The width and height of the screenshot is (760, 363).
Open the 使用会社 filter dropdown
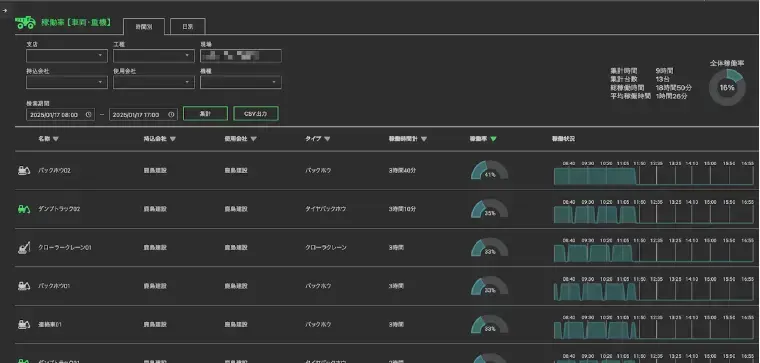(x=154, y=82)
